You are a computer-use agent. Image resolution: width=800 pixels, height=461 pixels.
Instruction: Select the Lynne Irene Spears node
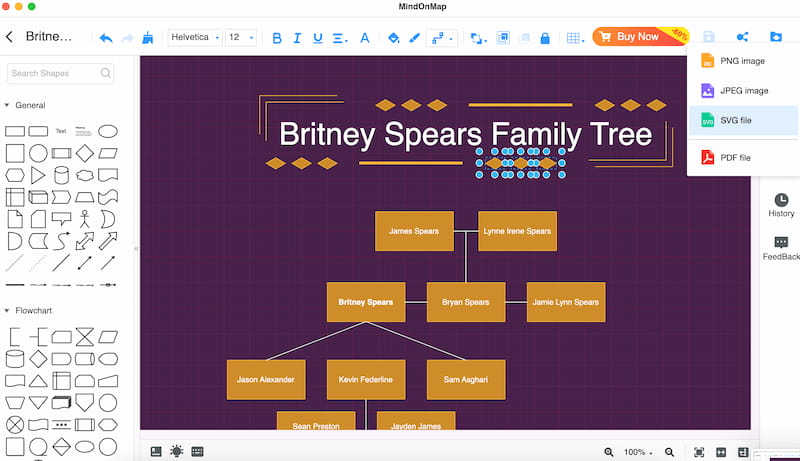517,231
